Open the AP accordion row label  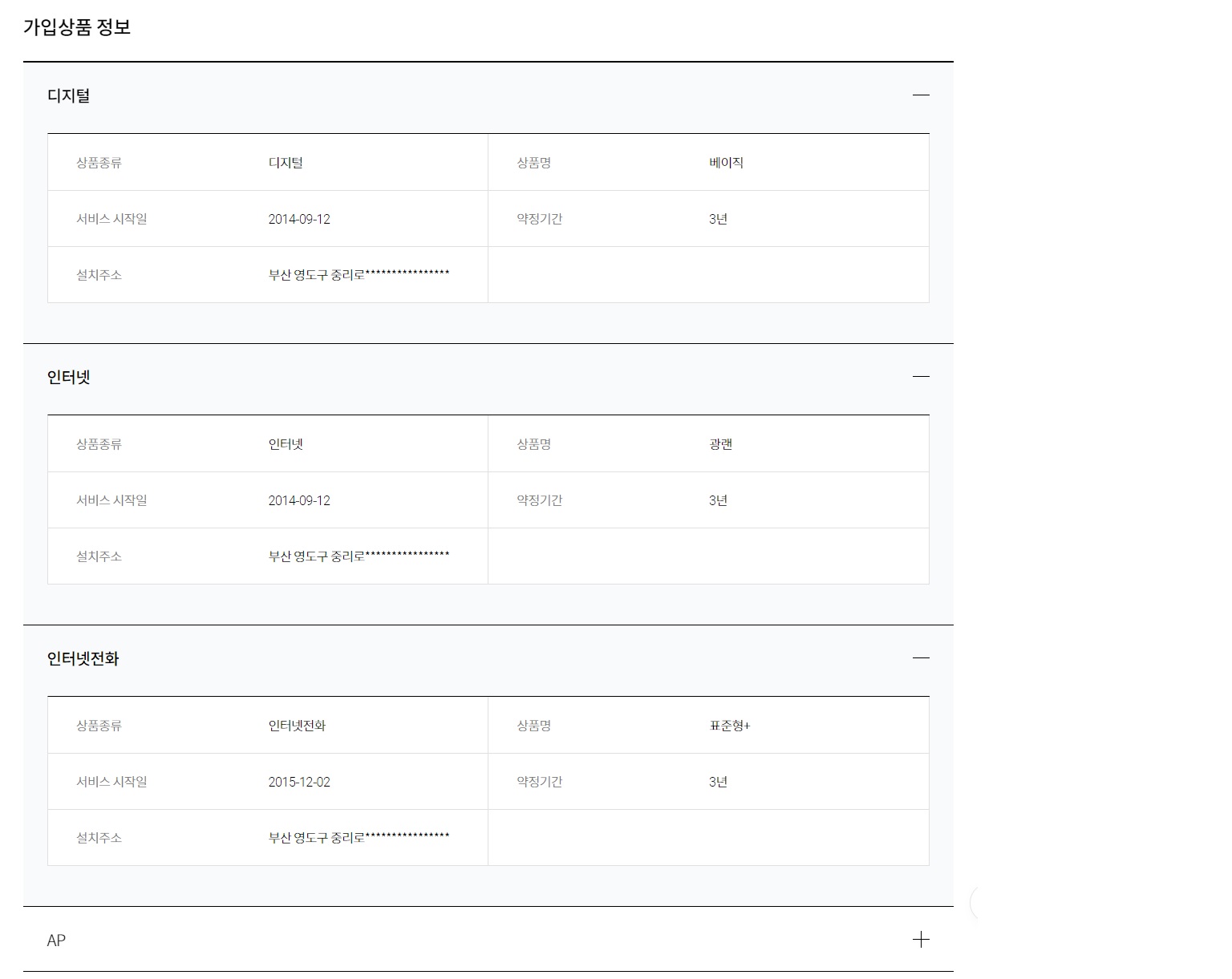[x=56, y=941]
